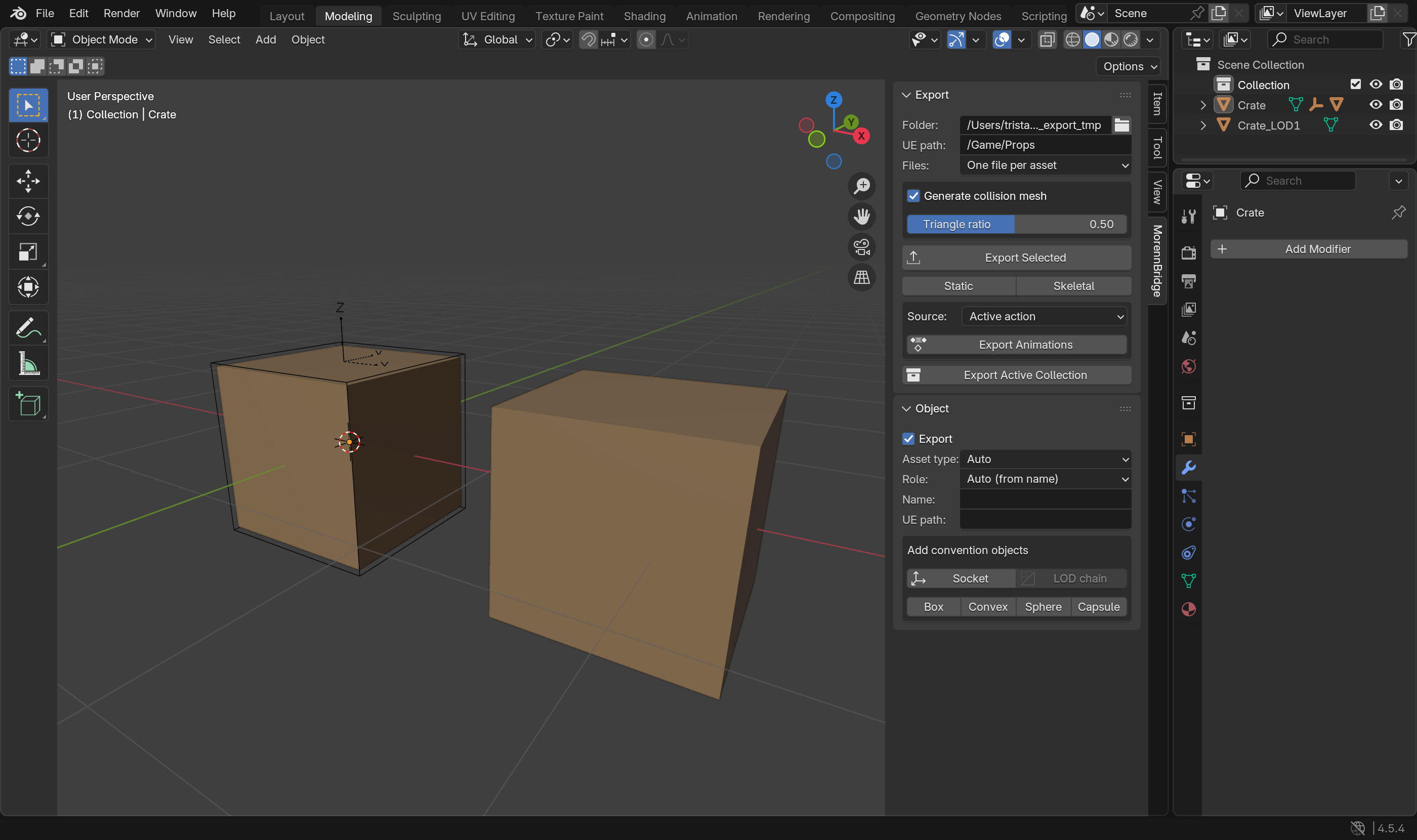Open the Role 'Auto (from name)' dropdown
The height and width of the screenshot is (840, 1417).
pyautogui.click(x=1045, y=479)
